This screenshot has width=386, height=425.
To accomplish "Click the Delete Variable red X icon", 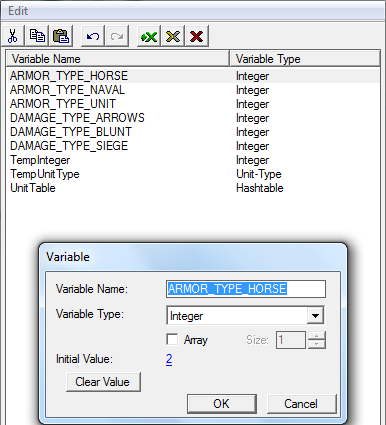I will pyautogui.click(x=197, y=36).
